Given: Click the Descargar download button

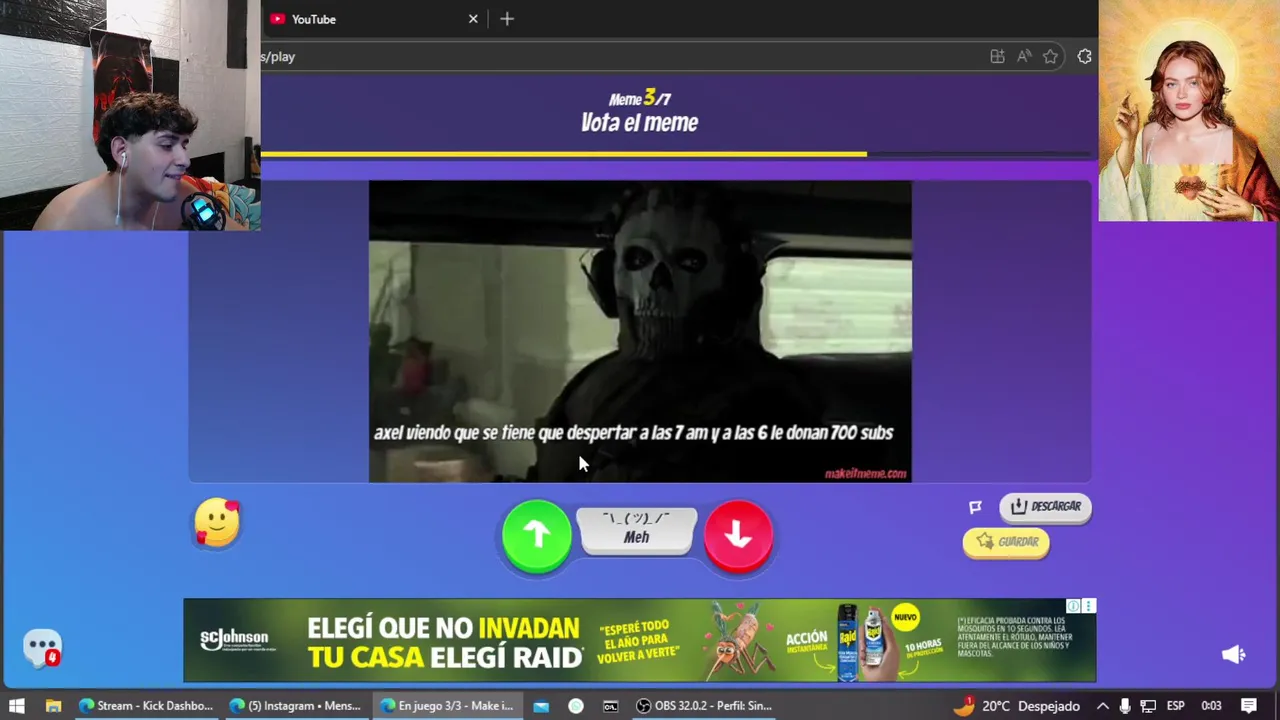Looking at the screenshot, I should pyautogui.click(x=1045, y=506).
